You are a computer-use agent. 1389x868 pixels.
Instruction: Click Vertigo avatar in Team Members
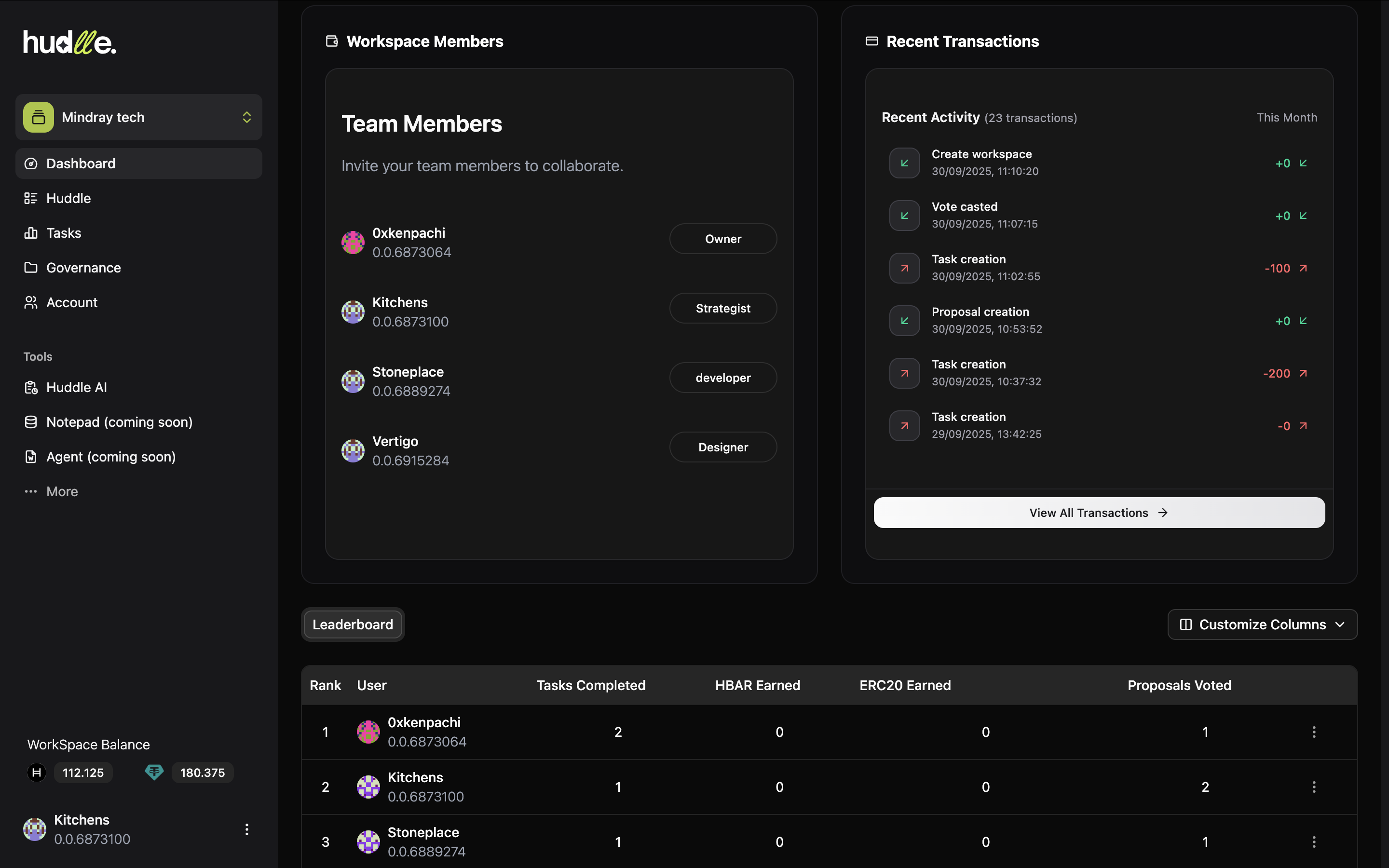tap(353, 451)
